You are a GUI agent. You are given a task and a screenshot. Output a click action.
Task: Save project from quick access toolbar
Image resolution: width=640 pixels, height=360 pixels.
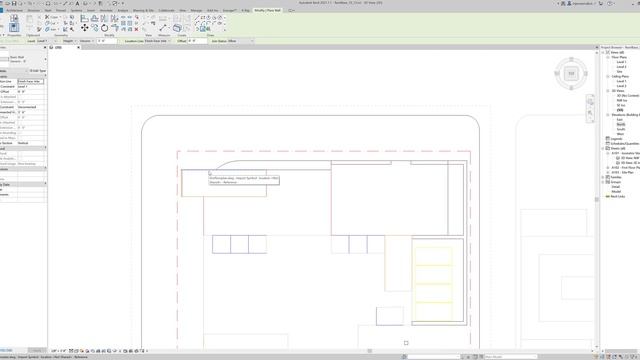point(13,3)
